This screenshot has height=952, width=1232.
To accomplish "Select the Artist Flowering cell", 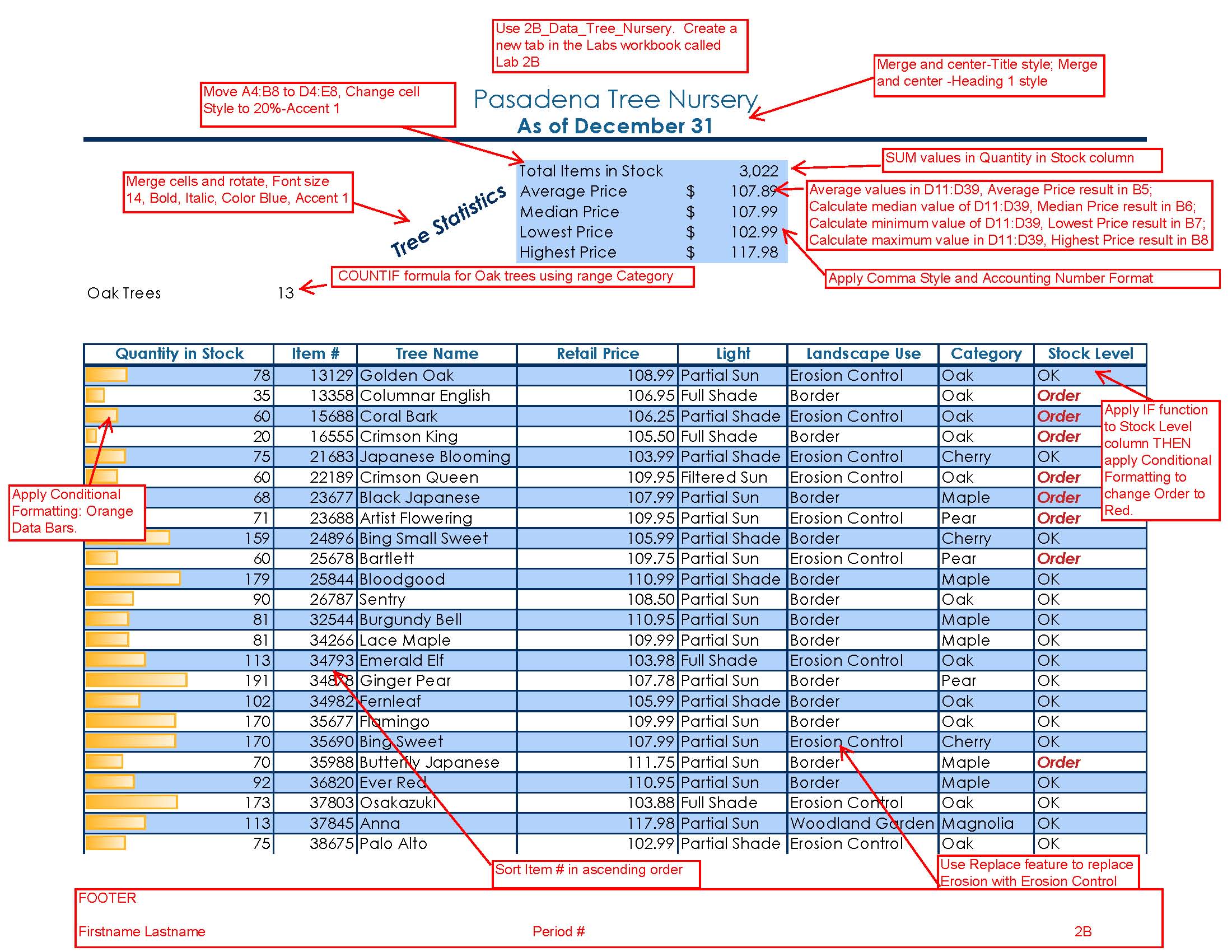I will click(x=437, y=518).
